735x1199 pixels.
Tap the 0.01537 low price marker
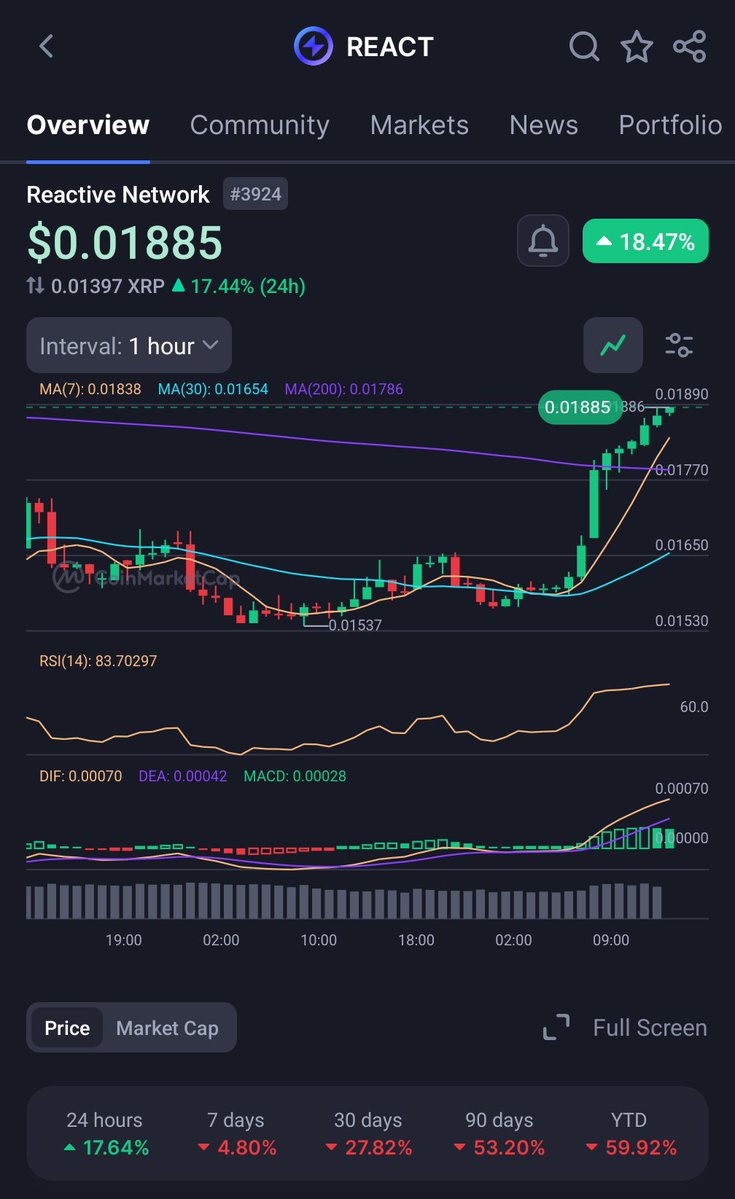coord(355,625)
